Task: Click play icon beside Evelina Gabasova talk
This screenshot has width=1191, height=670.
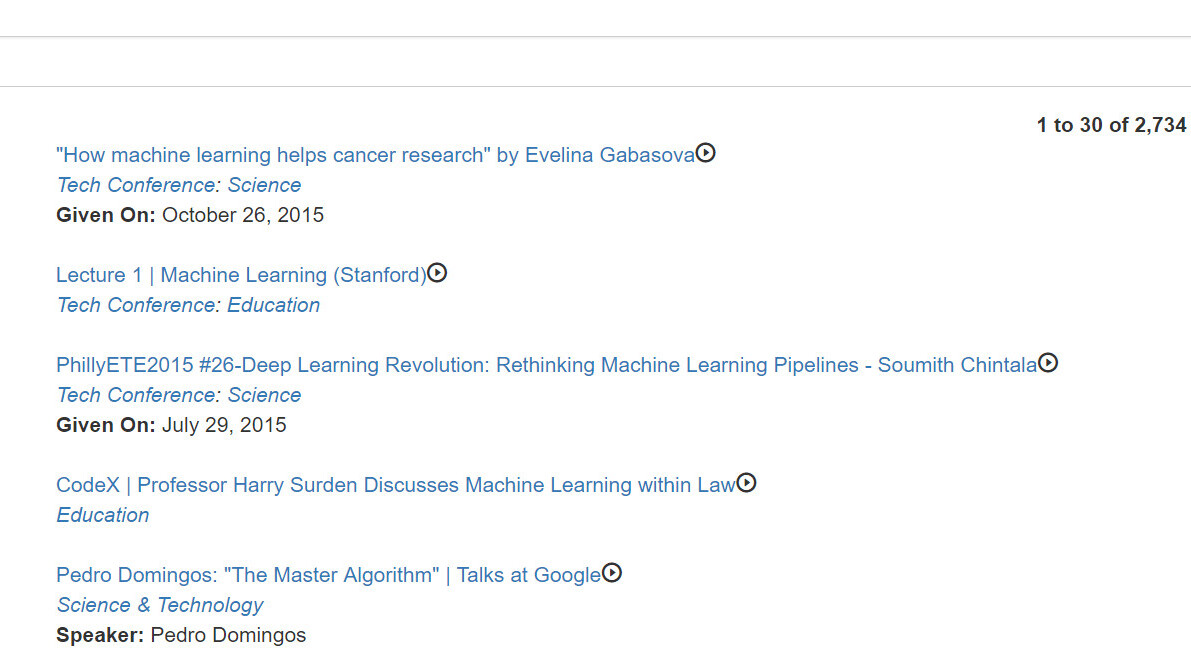Action: pos(706,153)
